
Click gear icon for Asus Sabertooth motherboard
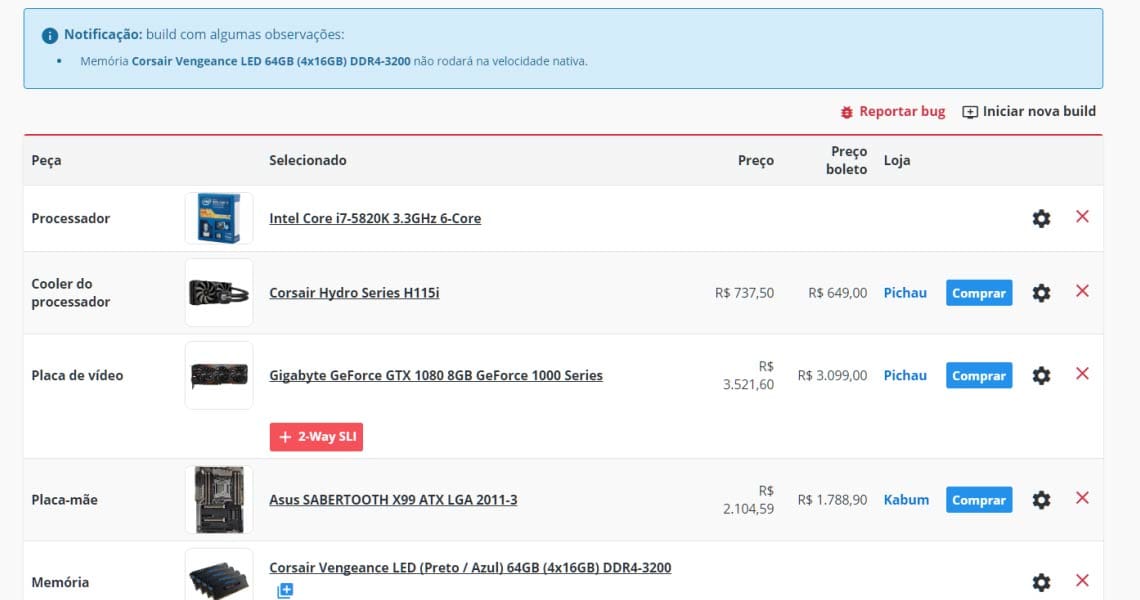pyautogui.click(x=1041, y=500)
